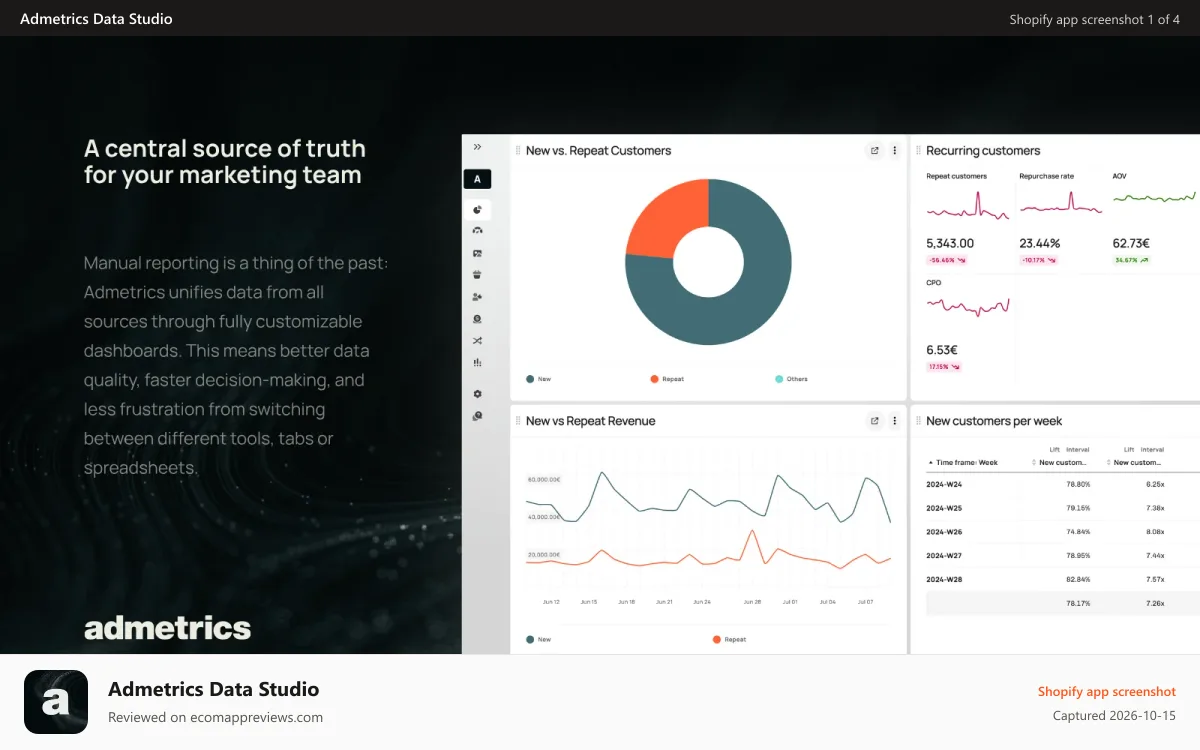Open the add-user customers sidebar icon
Viewport: 1200px width, 750px height.
coord(477,297)
